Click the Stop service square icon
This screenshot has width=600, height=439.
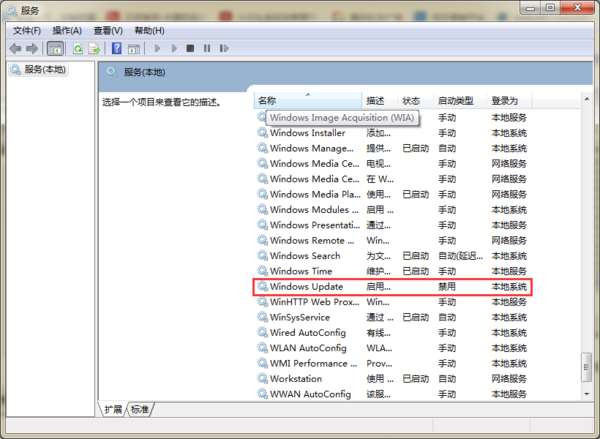click(x=190, y=48)
